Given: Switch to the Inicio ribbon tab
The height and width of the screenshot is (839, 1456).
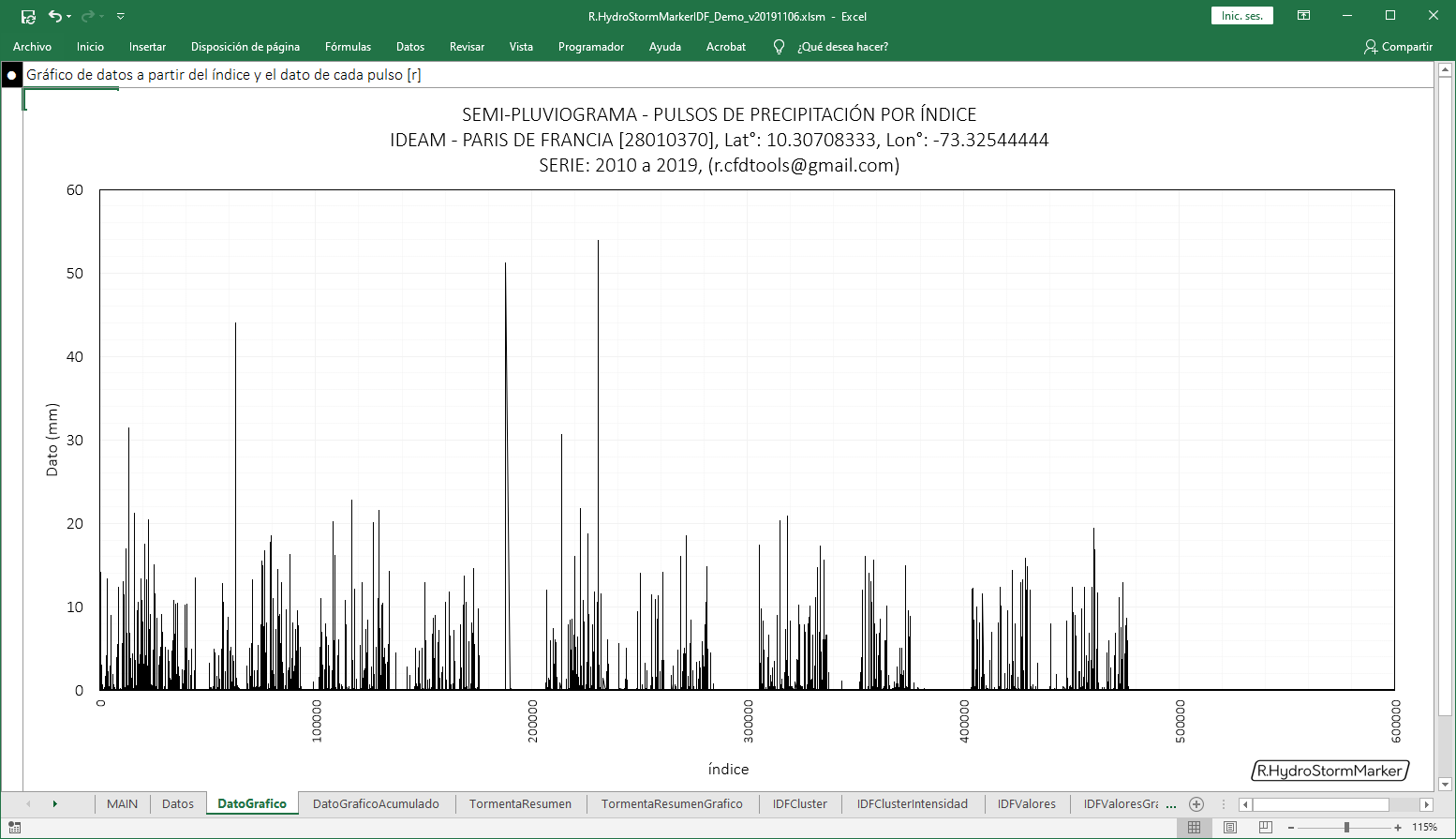Looking at the screenshot, I should point(90,47).
